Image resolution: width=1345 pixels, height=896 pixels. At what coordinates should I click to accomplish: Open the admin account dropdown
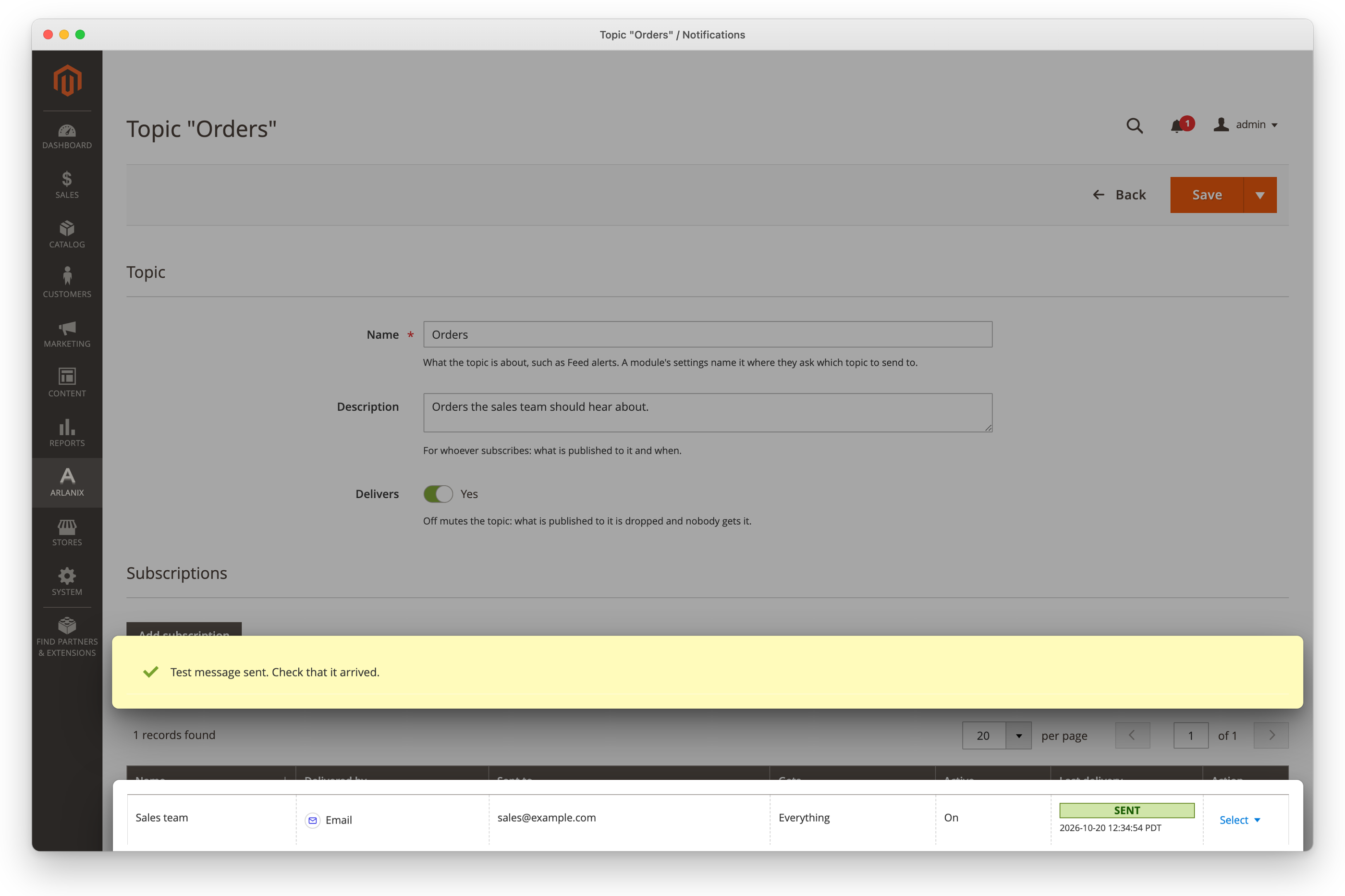(1245, 124)
